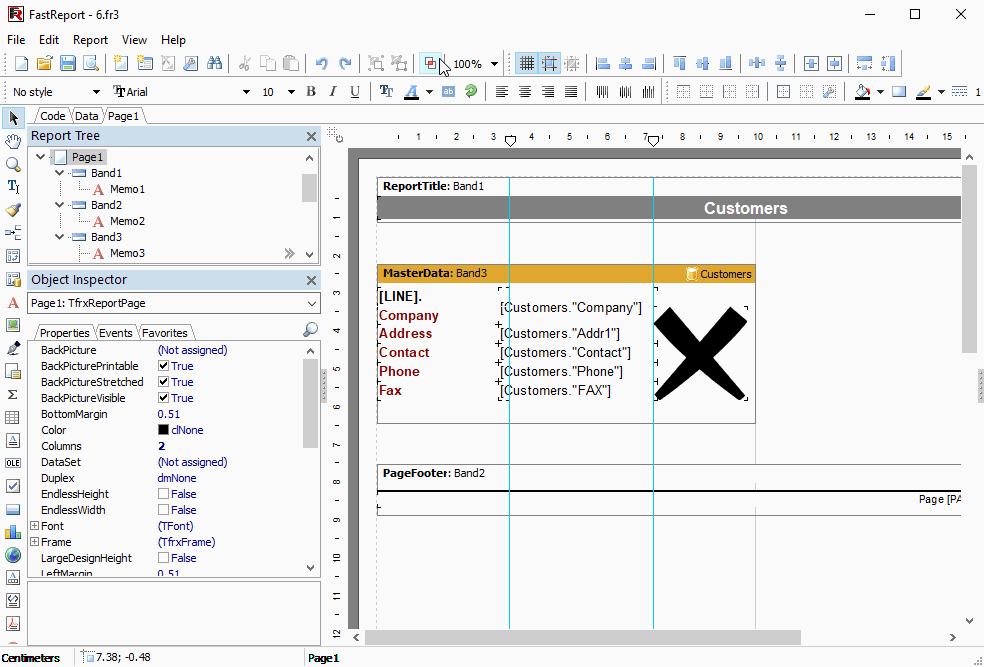This screenshot has height=667, width=984.
Task: Open the zoom level dropdown
Action: point(494,63)
